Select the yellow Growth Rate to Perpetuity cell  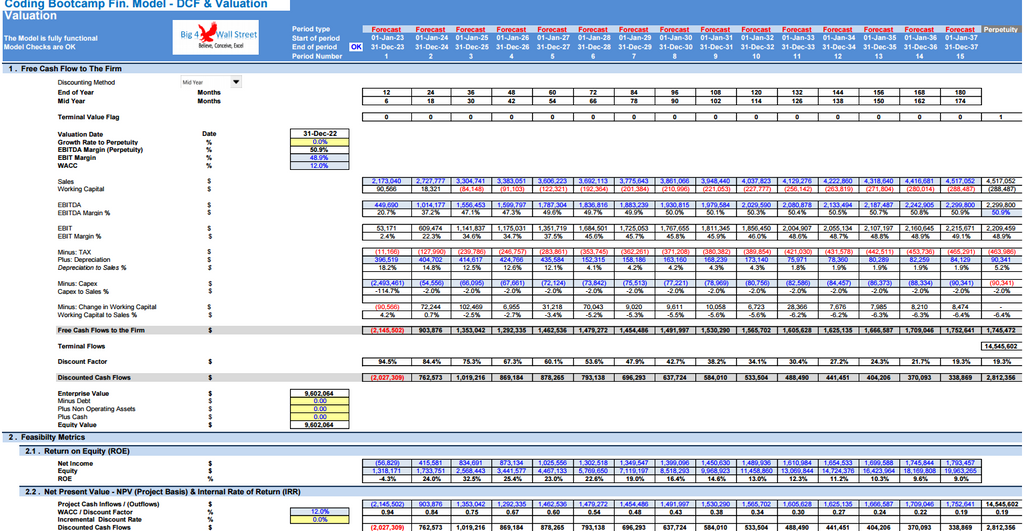(319, 142)
